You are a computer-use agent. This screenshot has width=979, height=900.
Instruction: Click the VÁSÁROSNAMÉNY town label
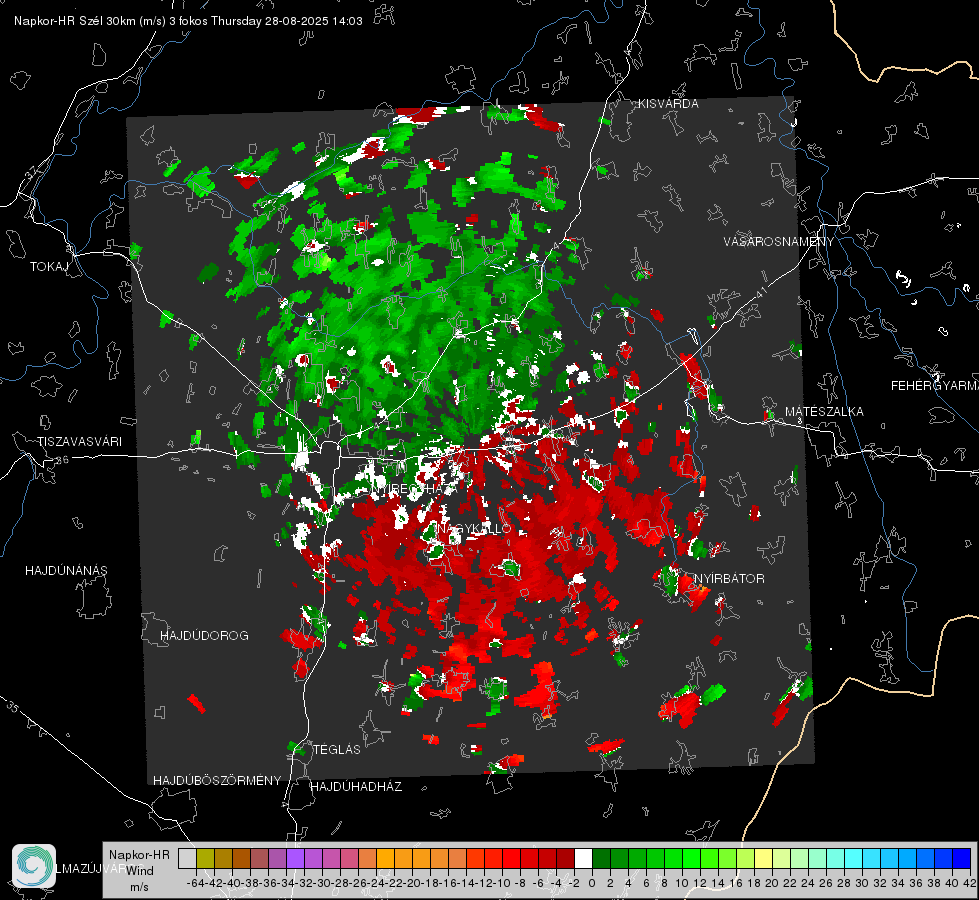point(779,242)
